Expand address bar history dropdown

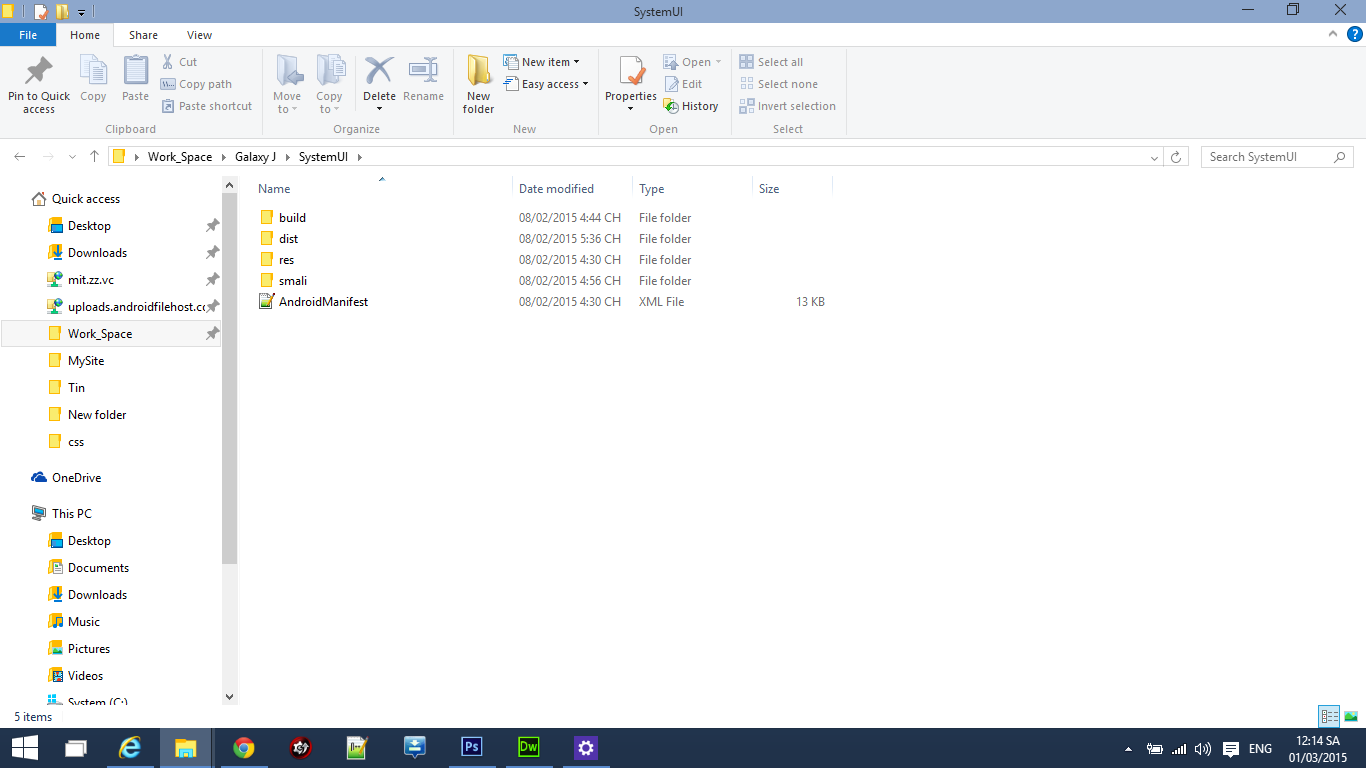click(x=1155, y=157)
